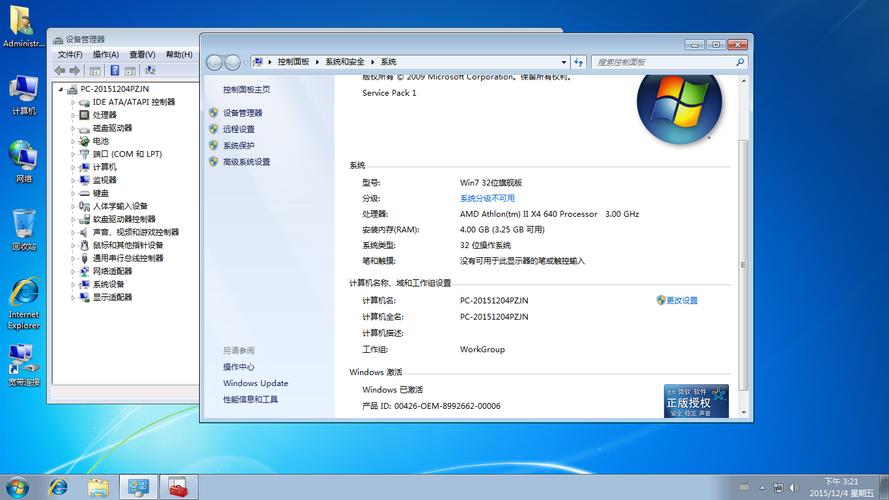Open 远程设置 link
Viewport: 889px width, 500px height.
tap(239, 129)
